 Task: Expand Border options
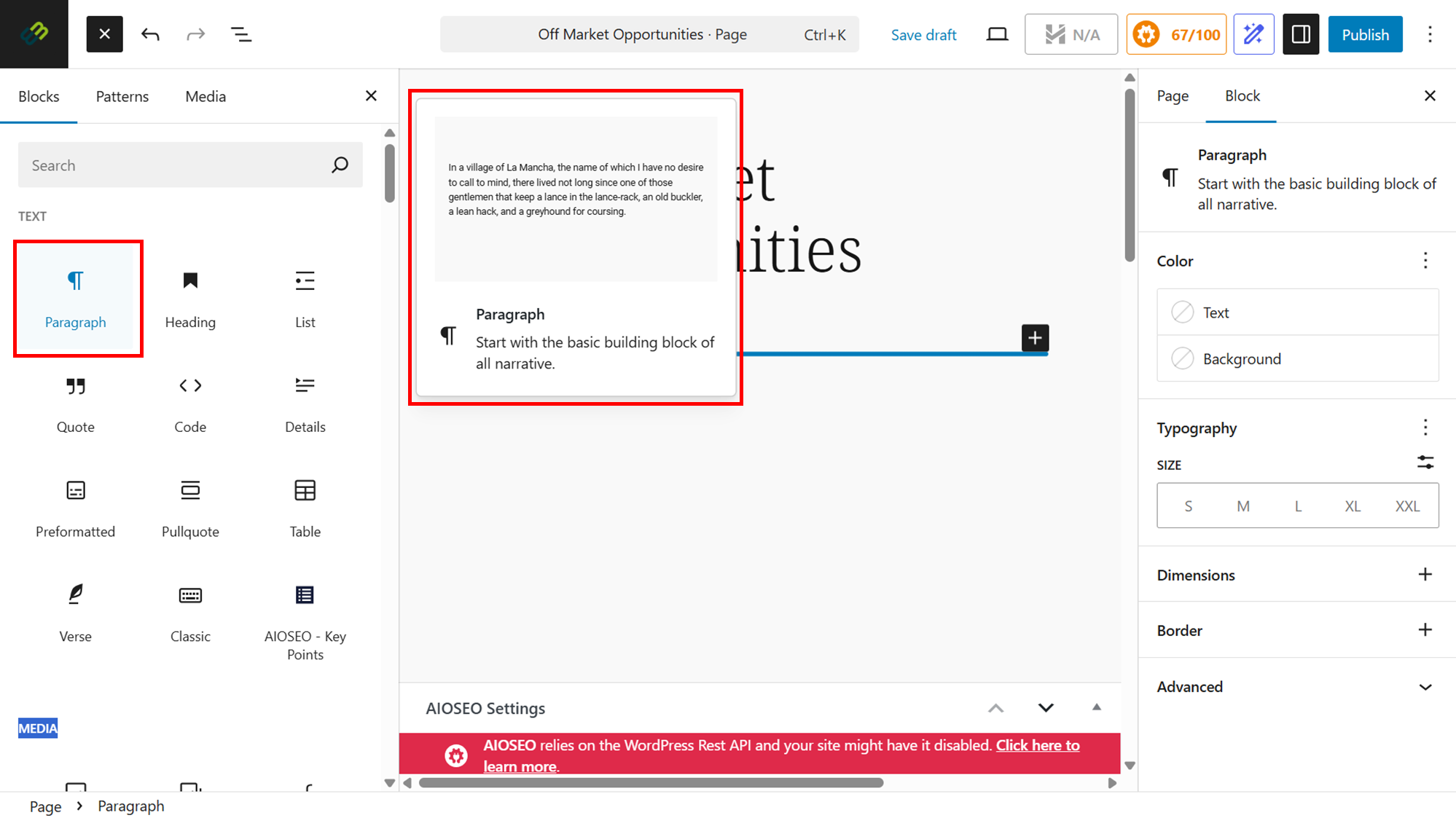click(x=1425, y=630)
